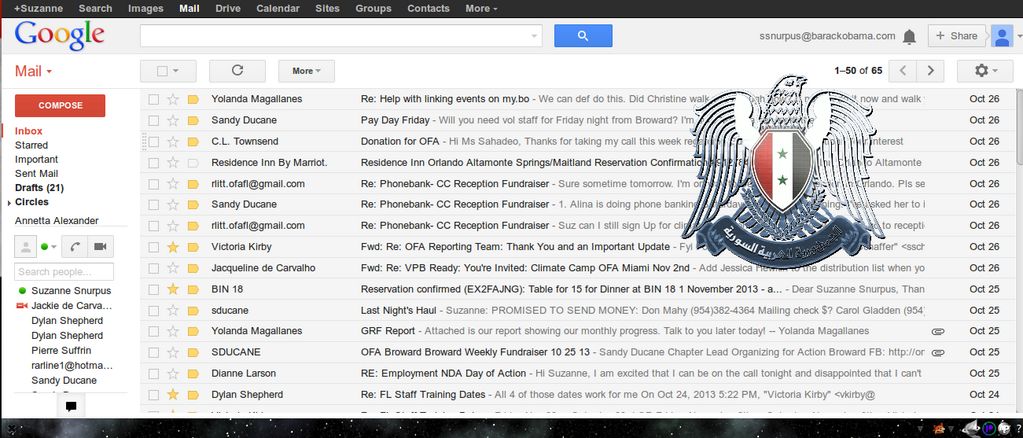Open Groups from the top bar
Viewport: 1023px width, 438px height.
tap(373, 8)
